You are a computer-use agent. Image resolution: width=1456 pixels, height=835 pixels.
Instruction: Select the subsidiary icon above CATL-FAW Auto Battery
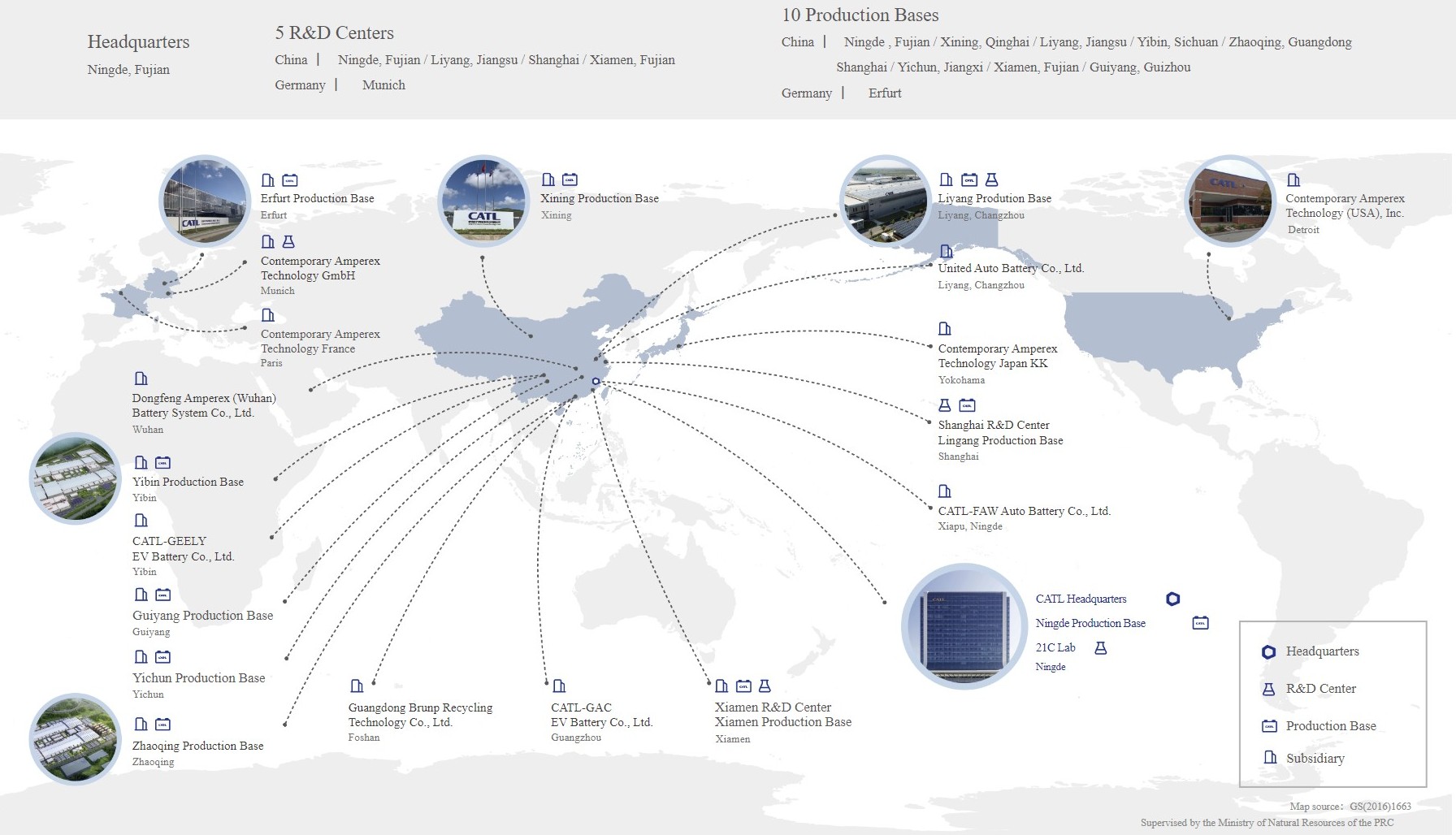pos(945,491)
